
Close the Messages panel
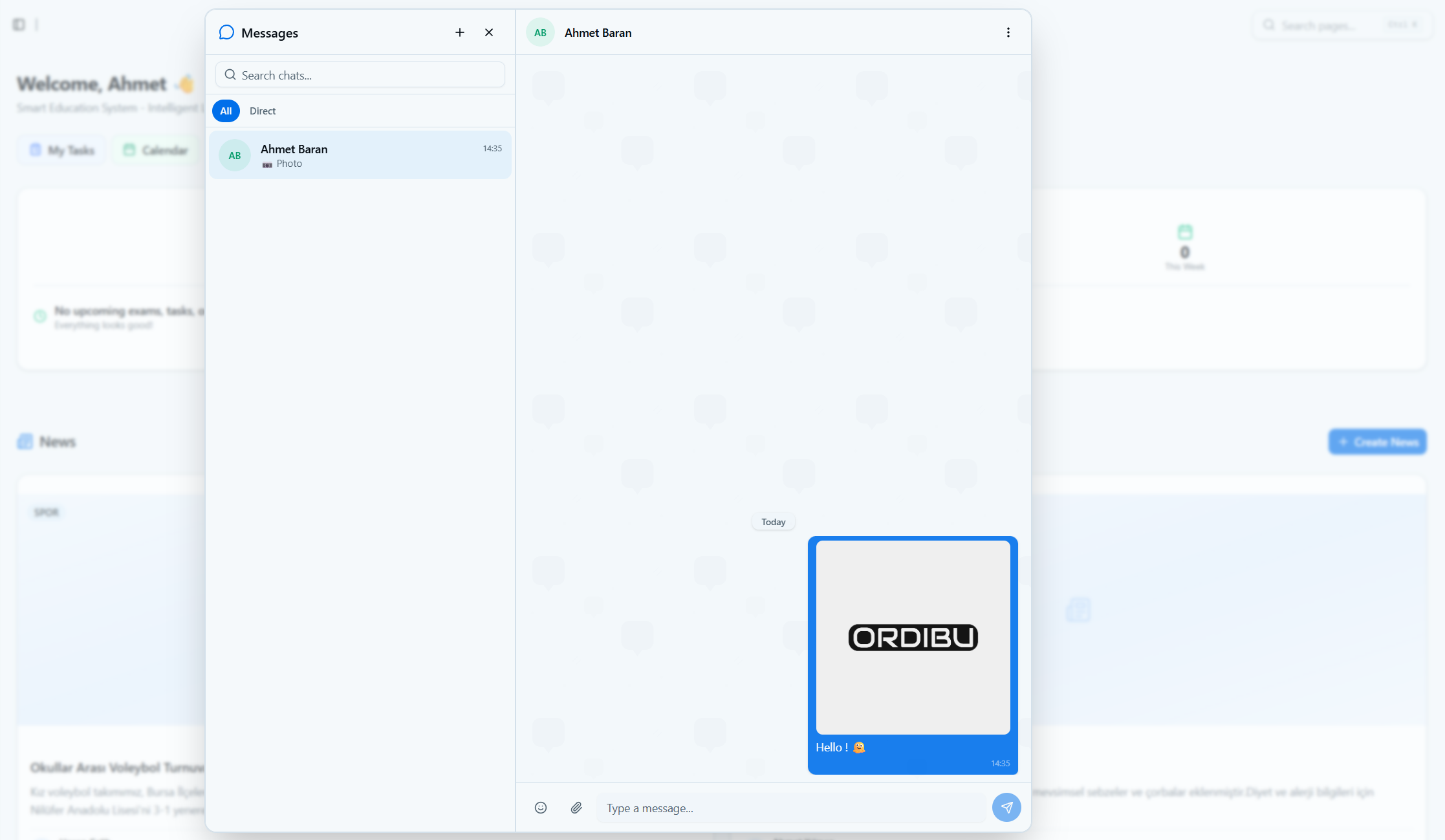[x=489, y=32]
